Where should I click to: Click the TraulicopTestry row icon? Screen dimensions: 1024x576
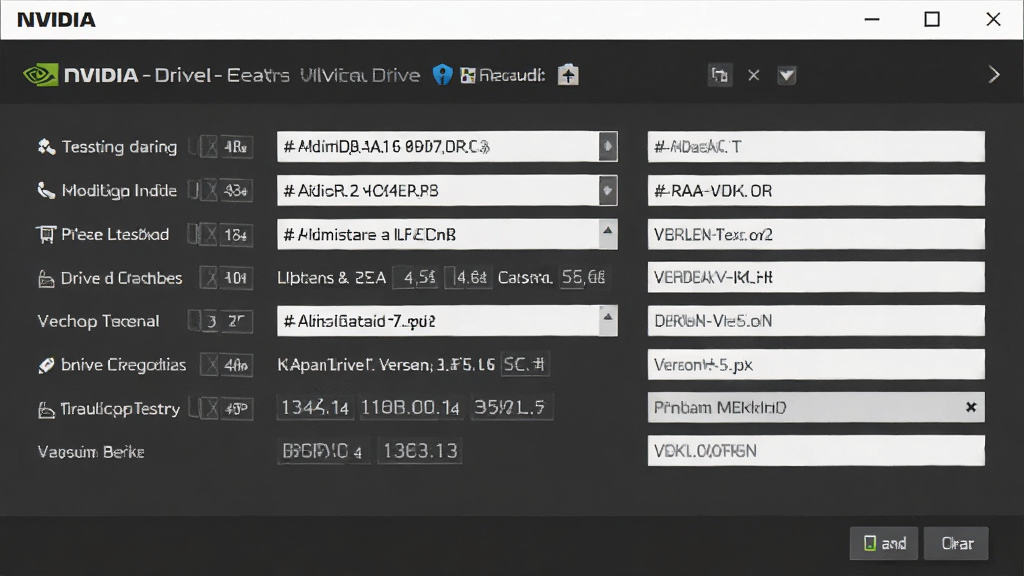(46, 409)
